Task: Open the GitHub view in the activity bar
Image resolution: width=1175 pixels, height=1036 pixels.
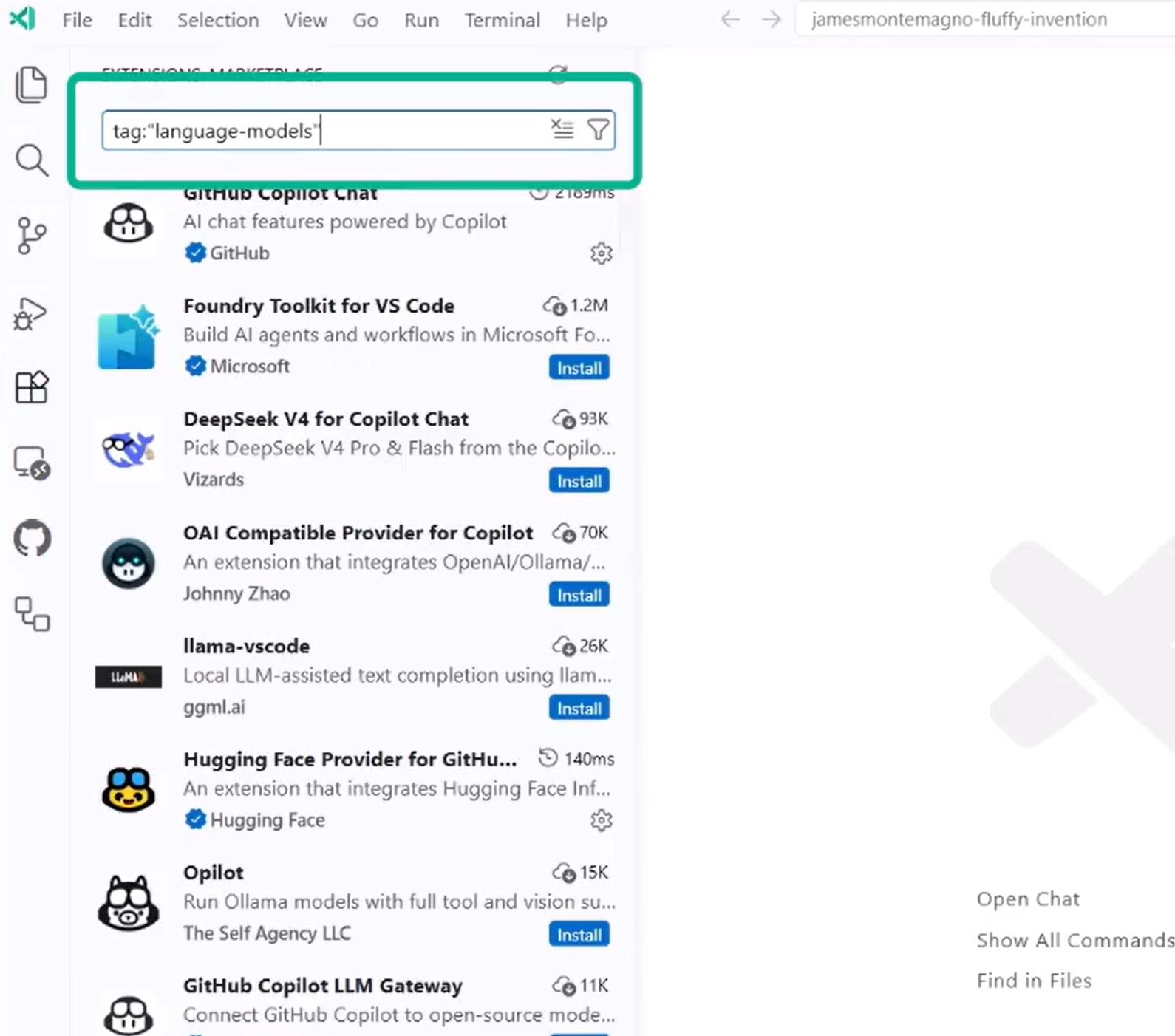Action: point(32,538)
